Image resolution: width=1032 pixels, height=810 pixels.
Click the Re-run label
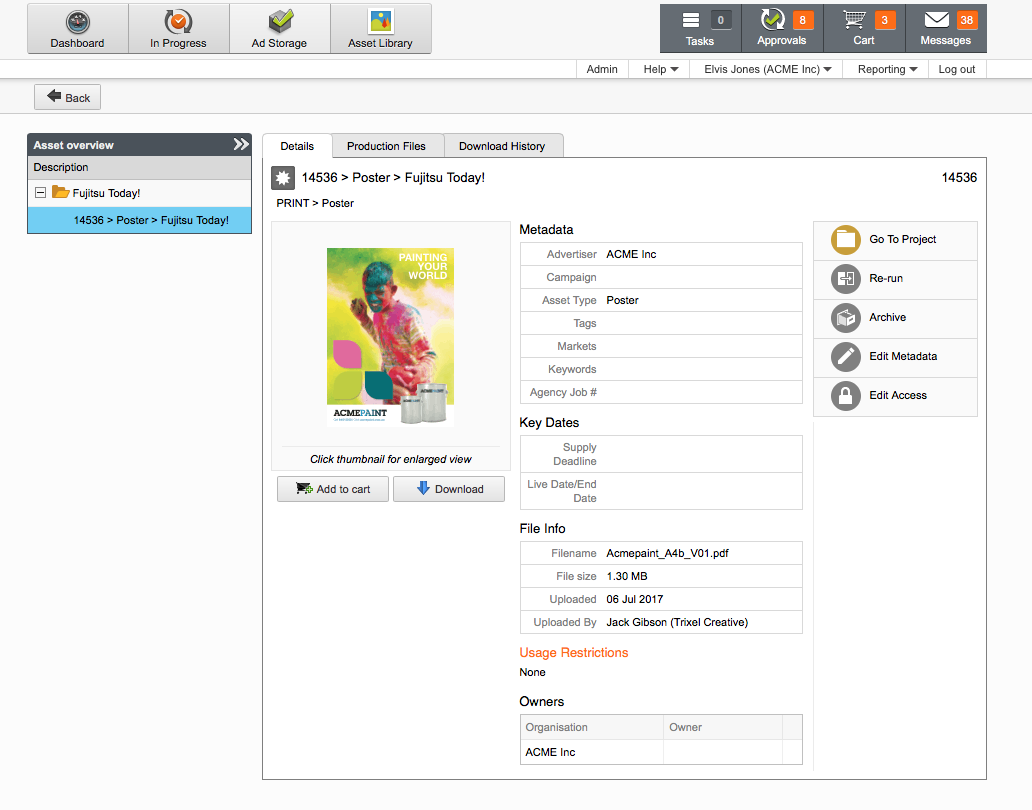pos(886,278)
